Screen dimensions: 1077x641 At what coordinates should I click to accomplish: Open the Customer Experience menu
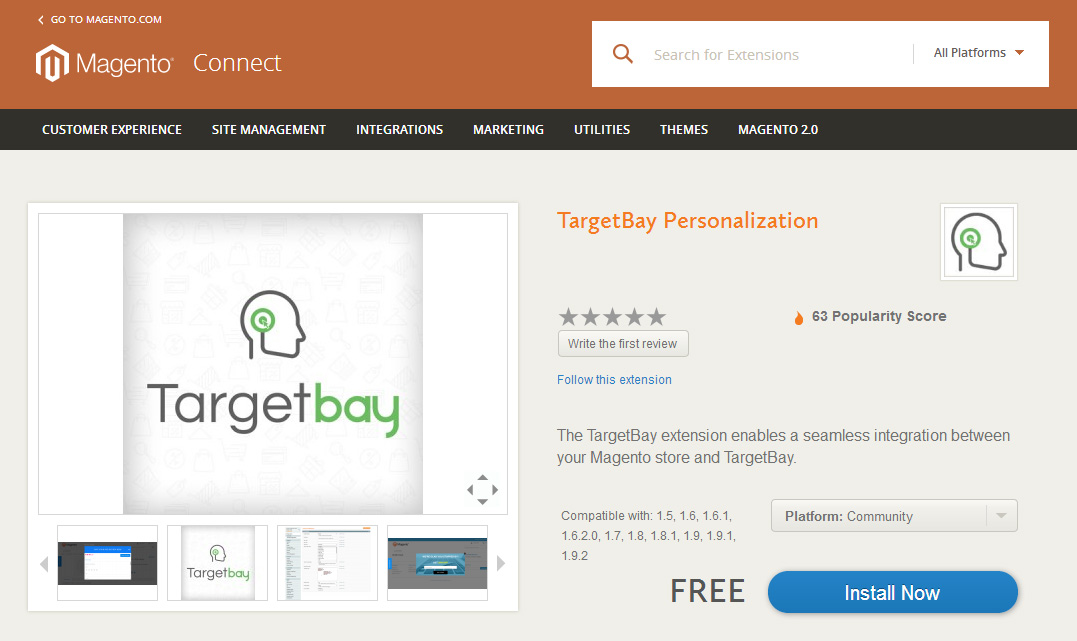tap(112, 130)
